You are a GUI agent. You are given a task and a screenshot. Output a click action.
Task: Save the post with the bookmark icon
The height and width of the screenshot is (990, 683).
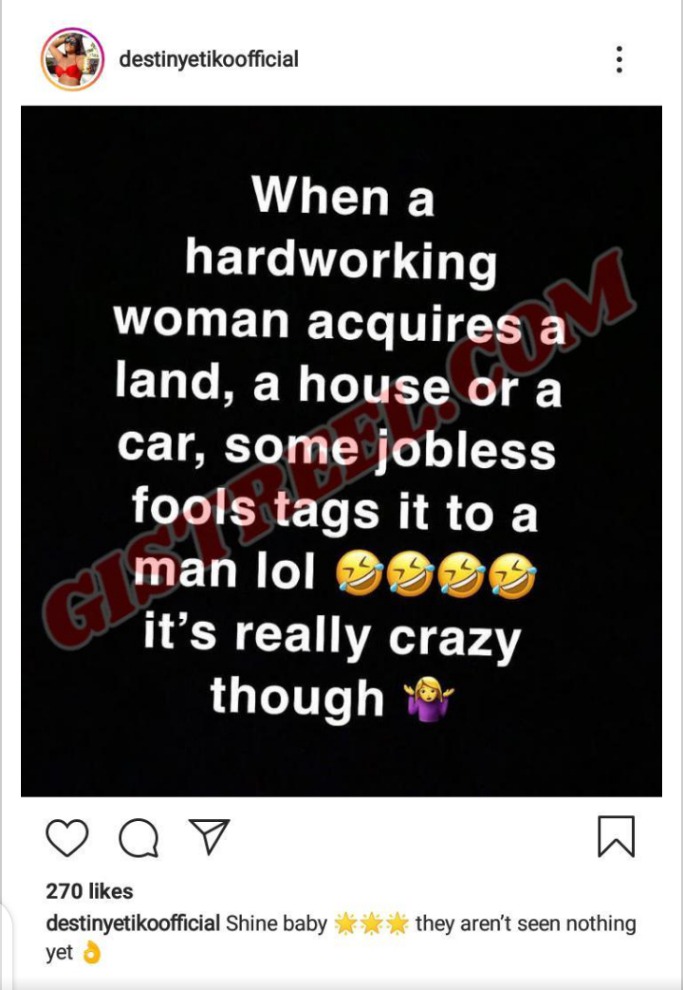(x=615, y=837)
